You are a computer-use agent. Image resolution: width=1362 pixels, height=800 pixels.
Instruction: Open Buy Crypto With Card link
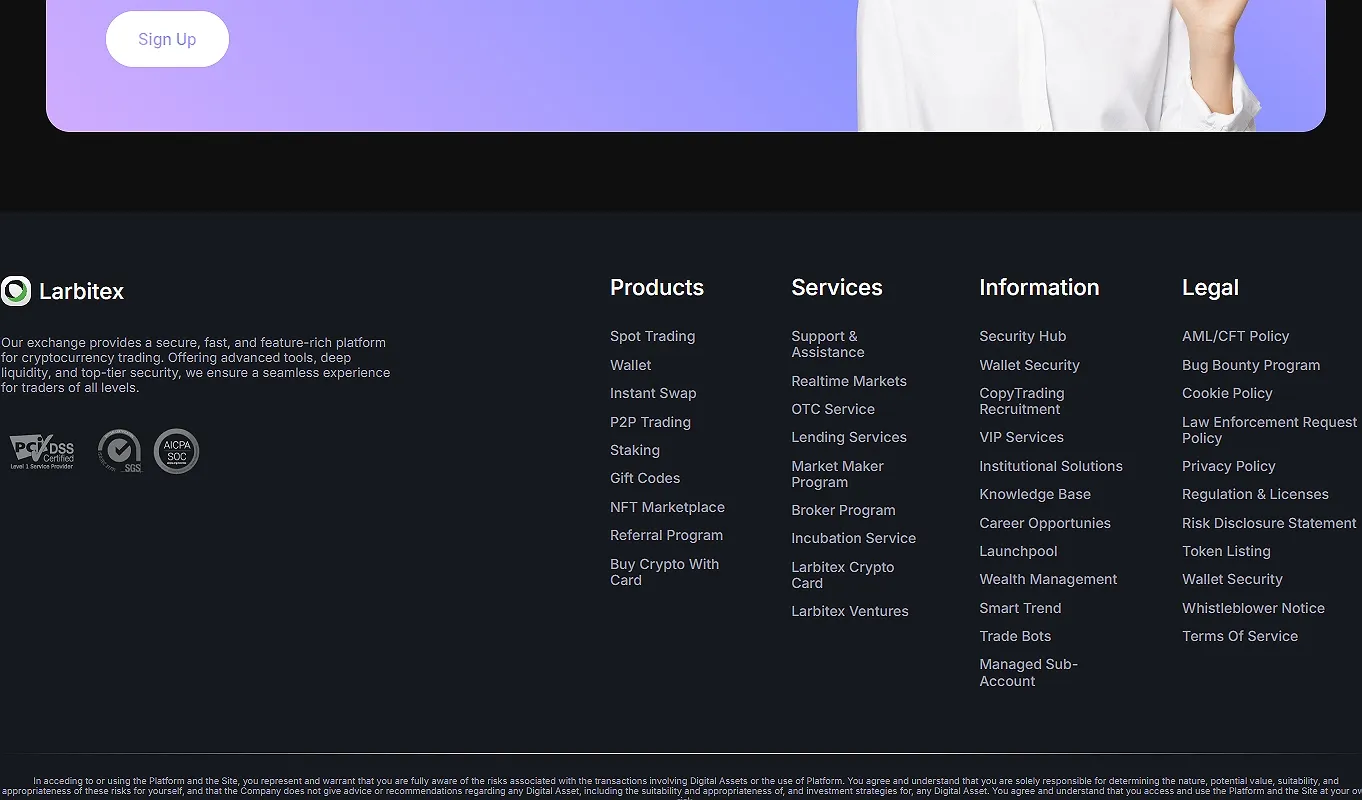(x=664, y=572)
